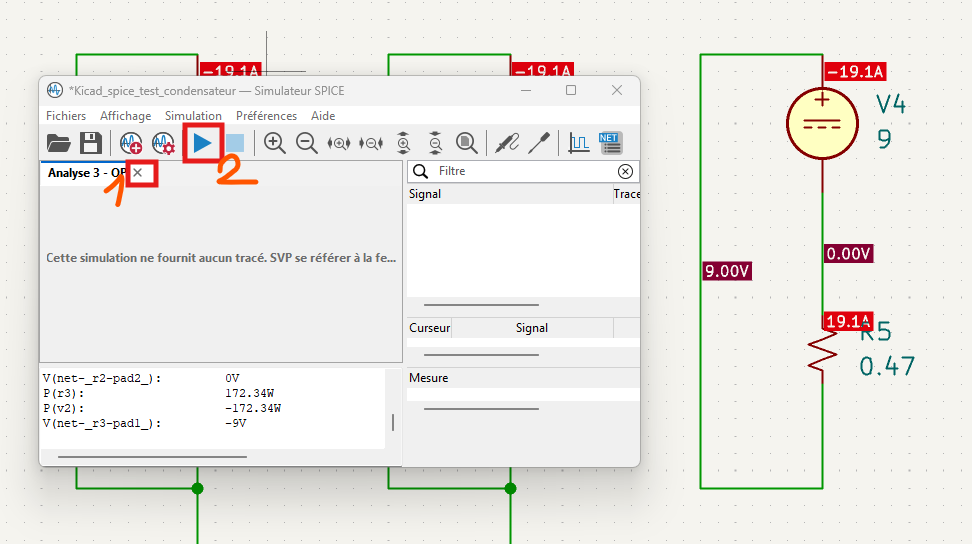The width and height of the screenshot is (972, 544).
Task: Zoom out horizontally
Action: click(x=371, y=143)
